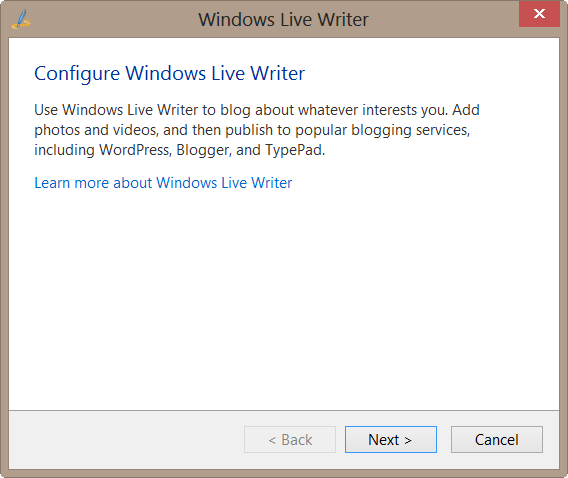Cancel the configuration wizard
Viewport: 568px width, 478px height.
click(x=497, y=439)
